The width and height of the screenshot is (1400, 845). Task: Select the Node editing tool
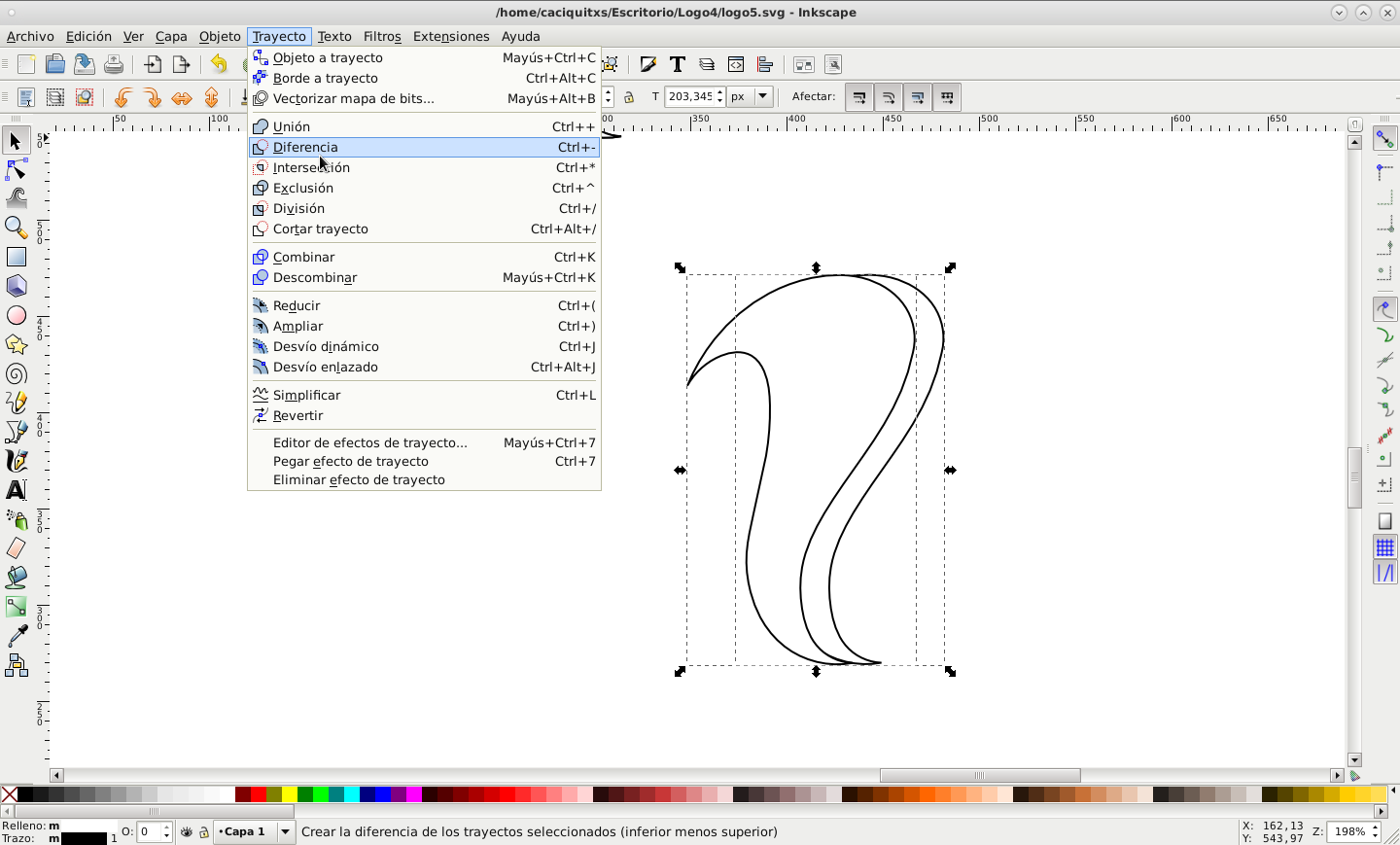pos(17,170)
